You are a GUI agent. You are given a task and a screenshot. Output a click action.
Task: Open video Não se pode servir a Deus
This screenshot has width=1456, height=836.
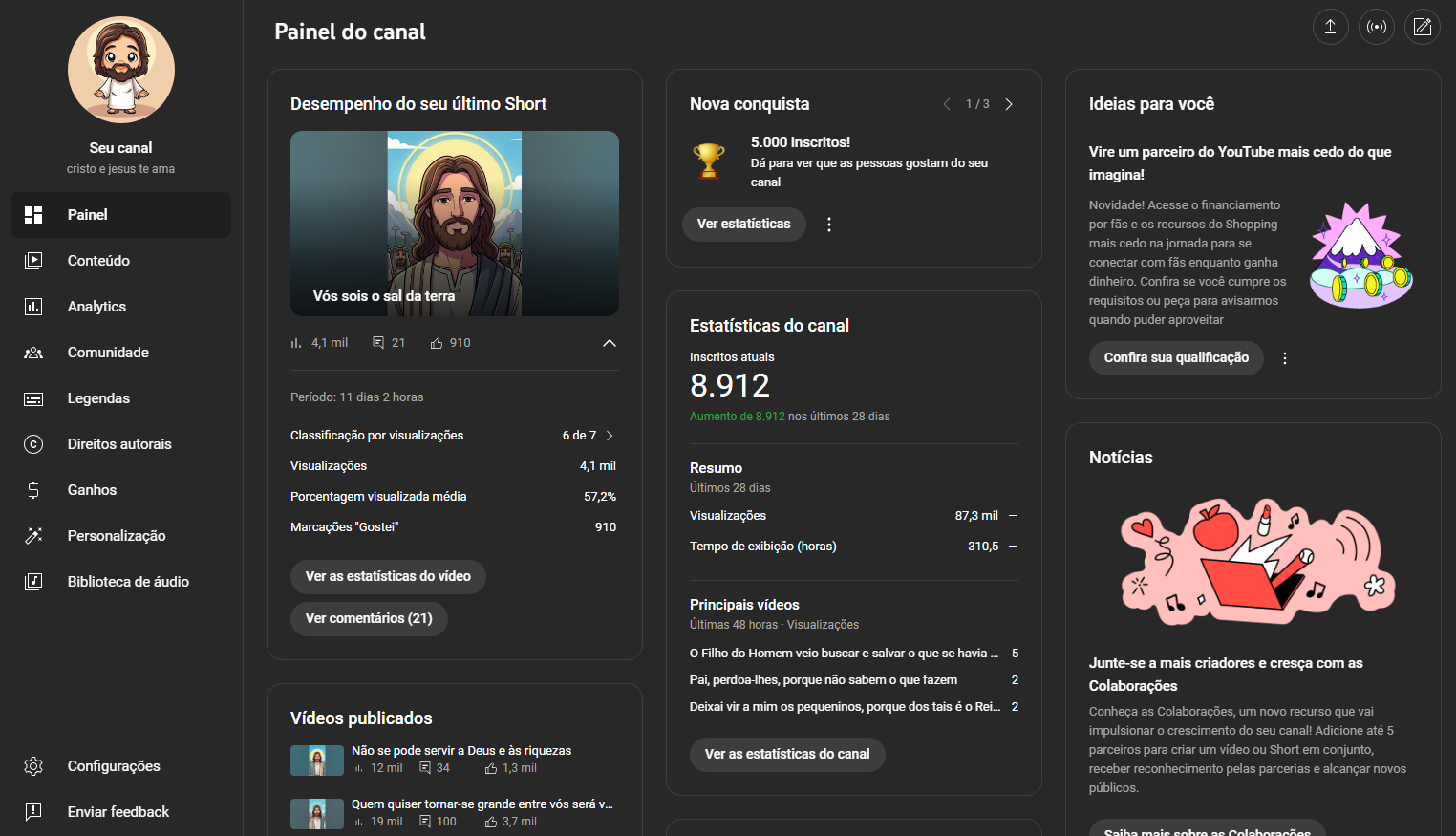[461, 751]
